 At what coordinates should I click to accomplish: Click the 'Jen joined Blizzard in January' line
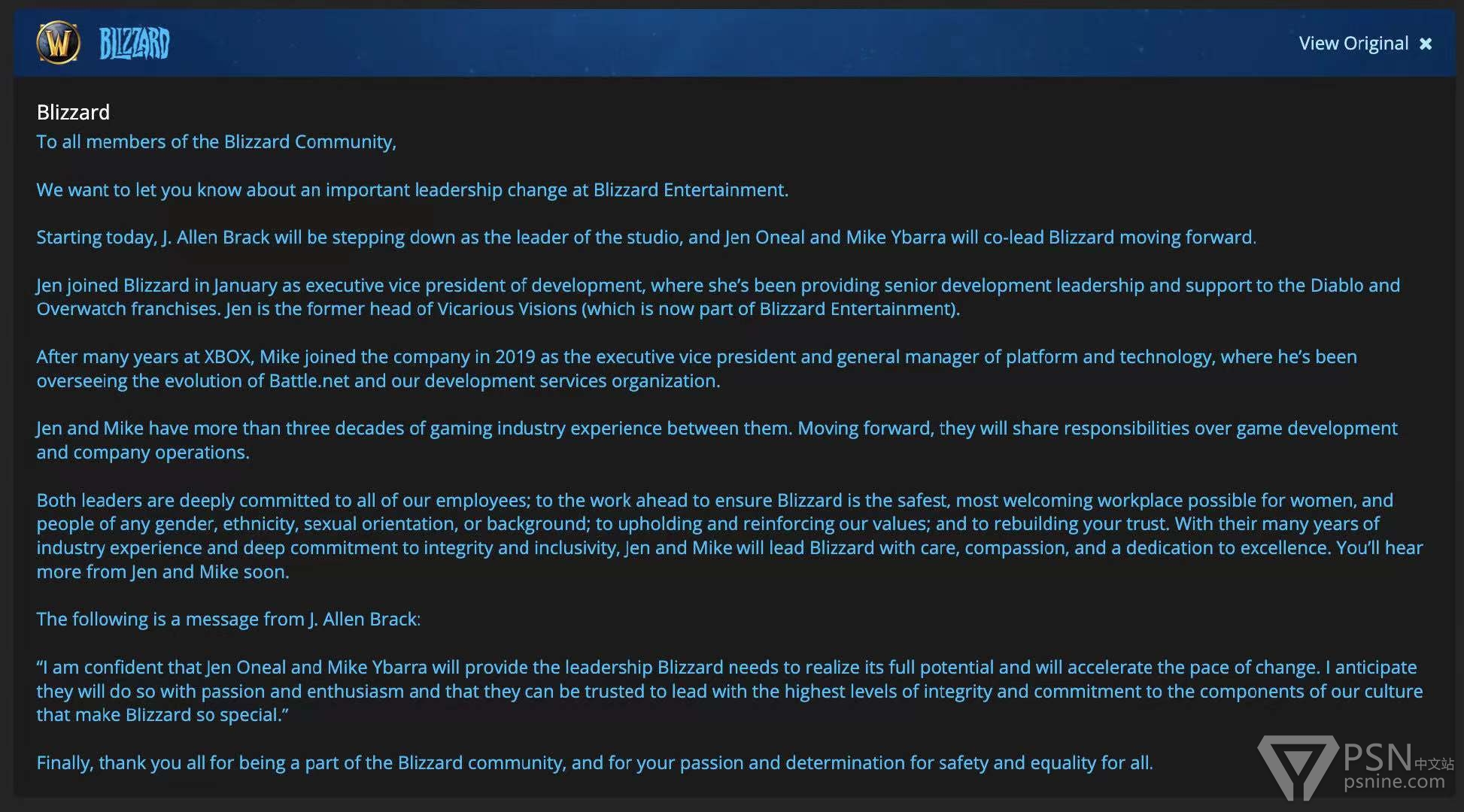[x=718, y=286]
